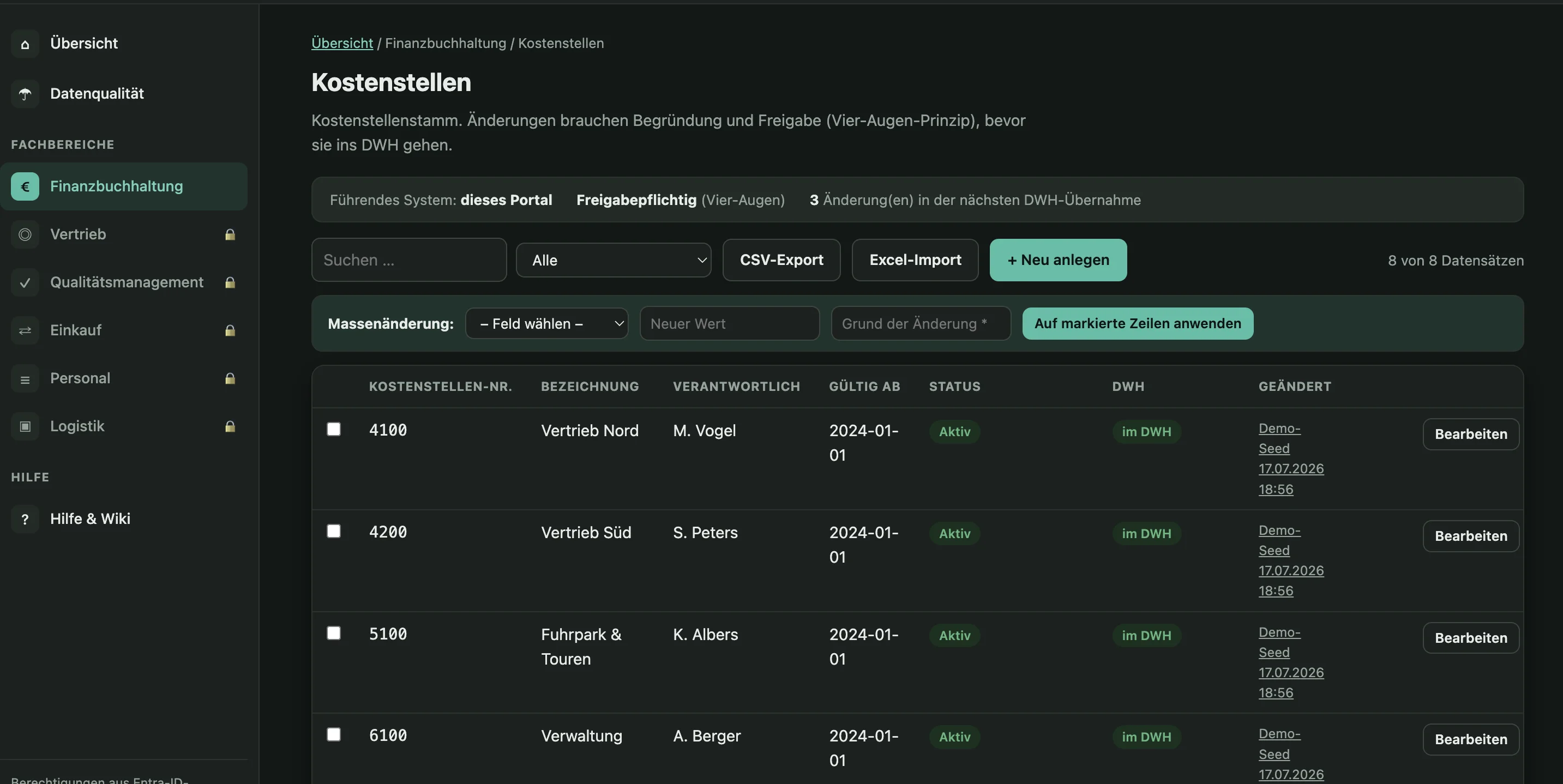The width and height of the screenshot is (1563, 784).
Task: Click the name S. Peters
Action: click(705, 532)
